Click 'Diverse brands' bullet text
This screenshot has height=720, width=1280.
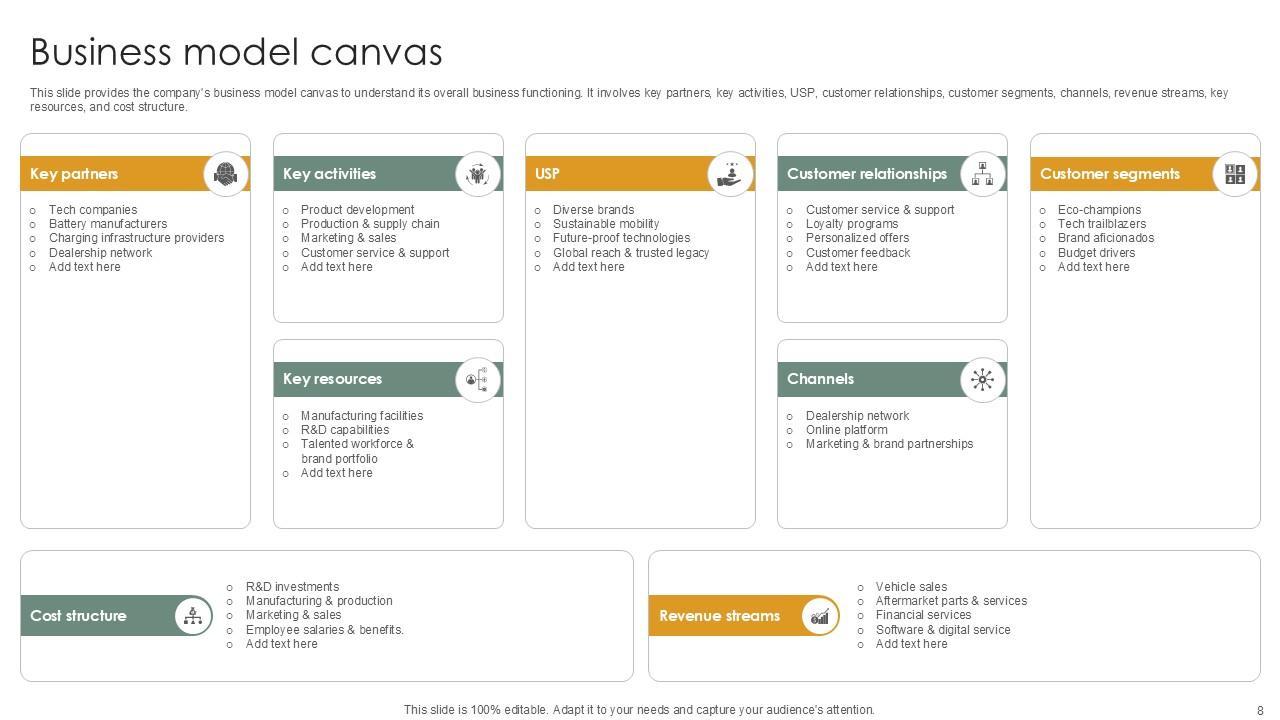click(x=593, y=210)
